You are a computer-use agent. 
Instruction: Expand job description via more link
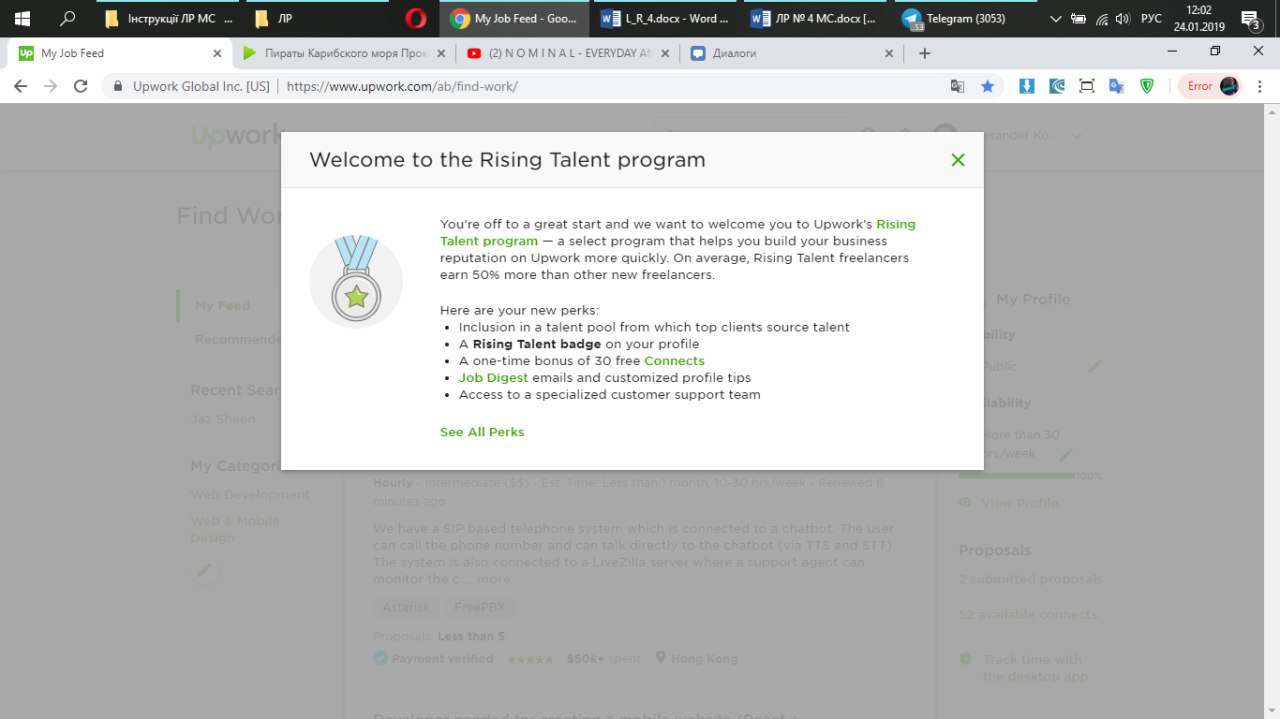tap(493, 579)
